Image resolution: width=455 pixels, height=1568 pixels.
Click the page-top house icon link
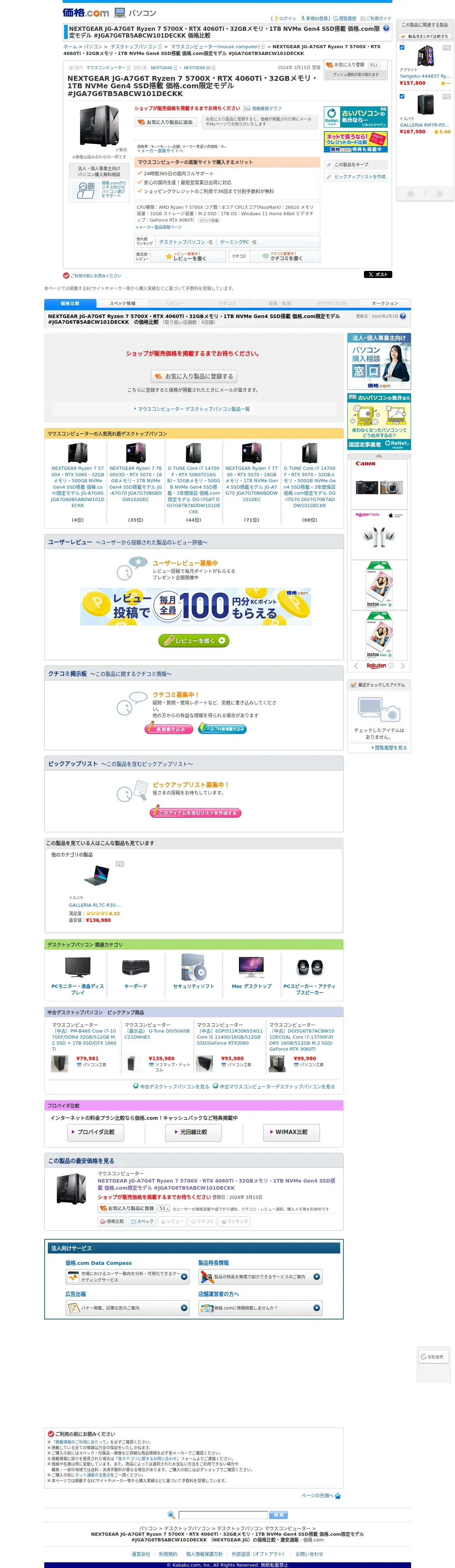[x=338, y=1496]
